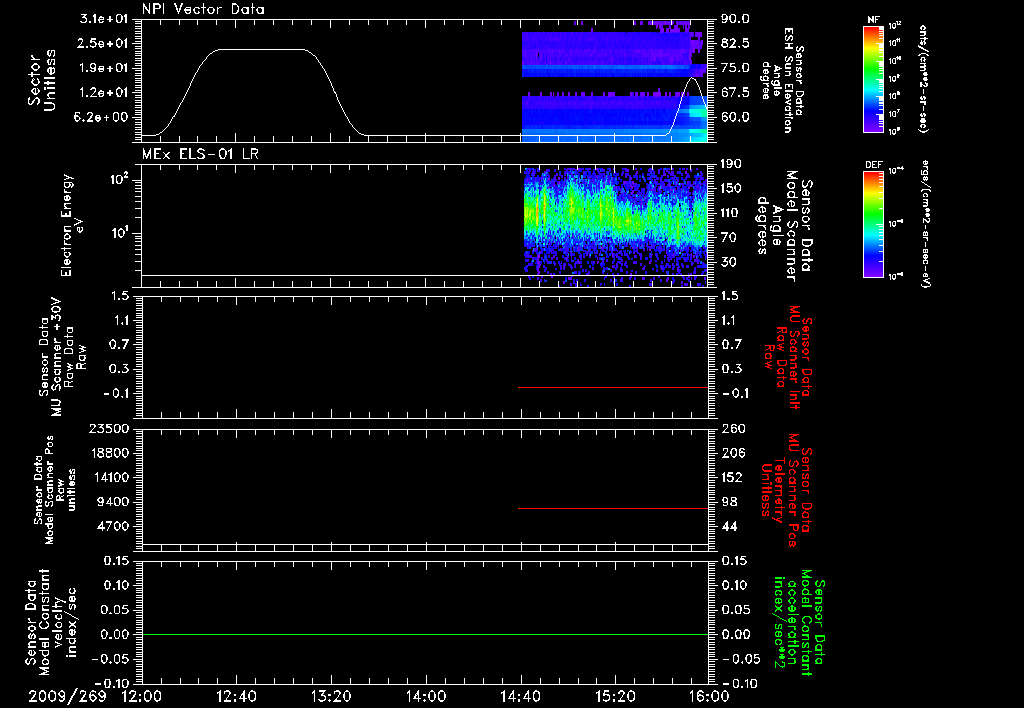
Task: Click the 98 telemetry tick label
Action: (728, 502)
